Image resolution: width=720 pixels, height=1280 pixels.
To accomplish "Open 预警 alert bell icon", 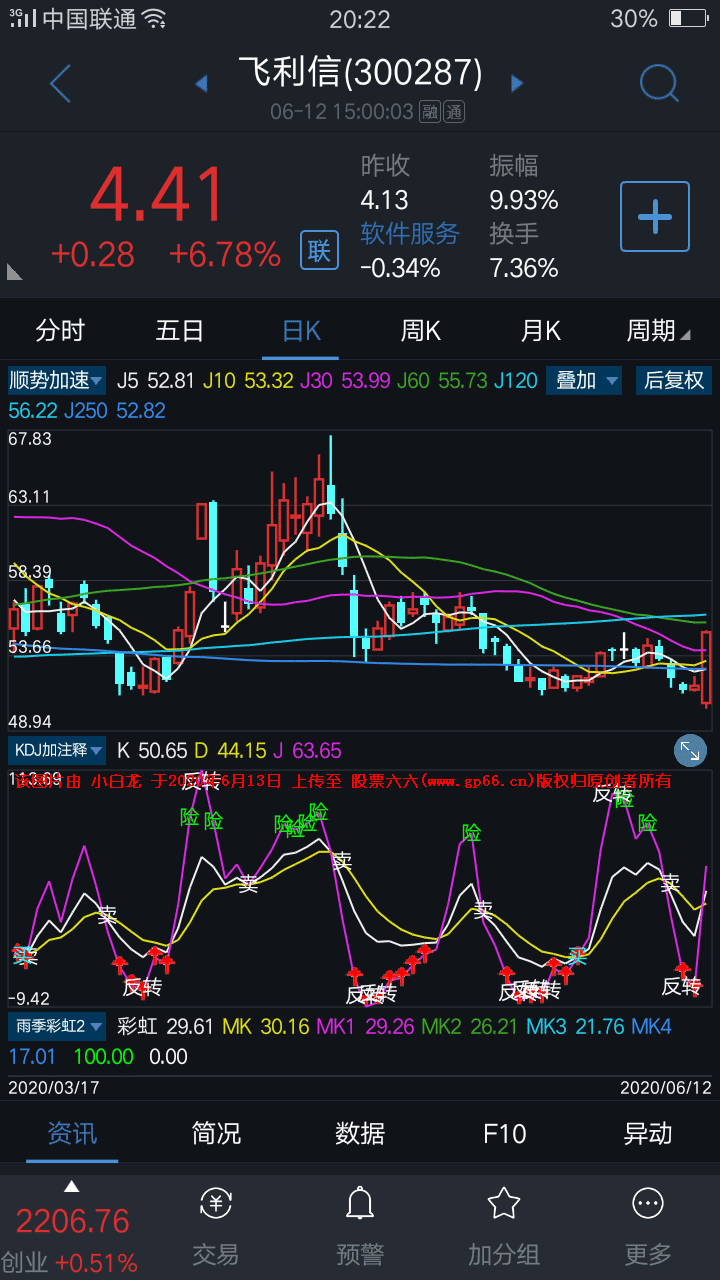I will click(x=360, y=1204).
